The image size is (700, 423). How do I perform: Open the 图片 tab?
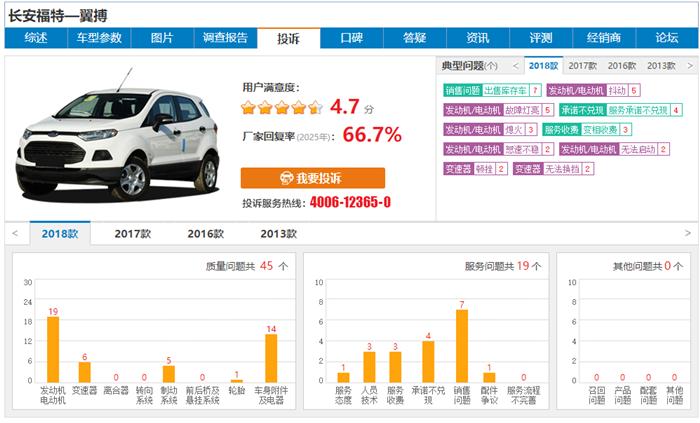162,38
